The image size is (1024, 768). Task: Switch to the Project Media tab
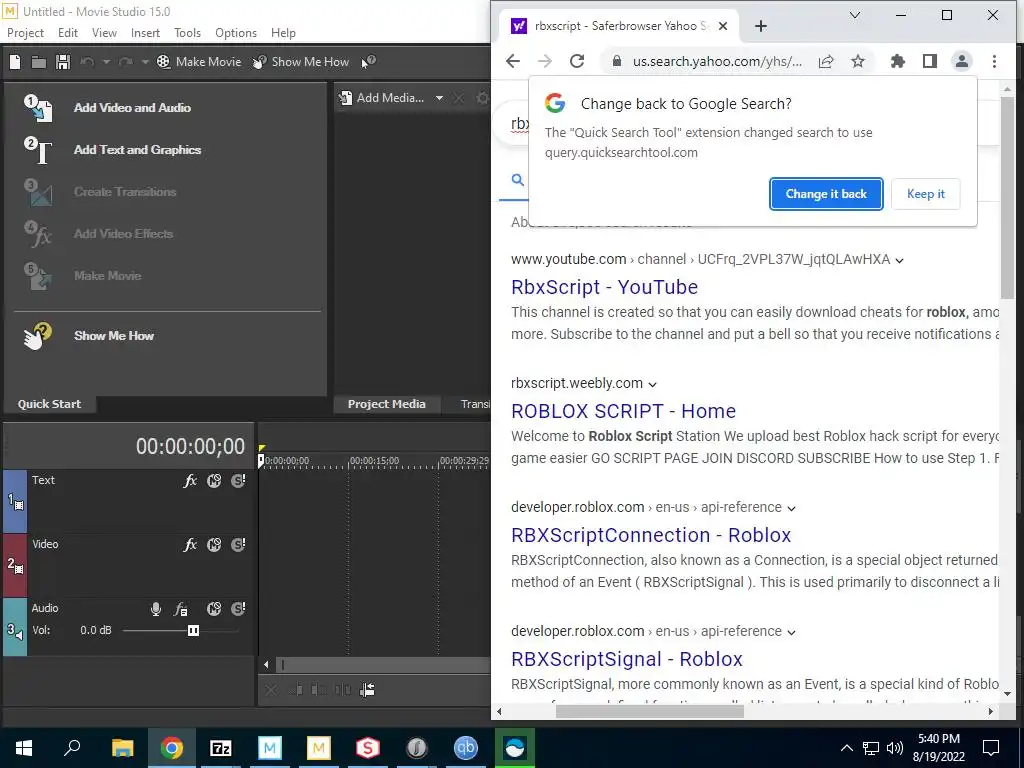pos(387,404)
